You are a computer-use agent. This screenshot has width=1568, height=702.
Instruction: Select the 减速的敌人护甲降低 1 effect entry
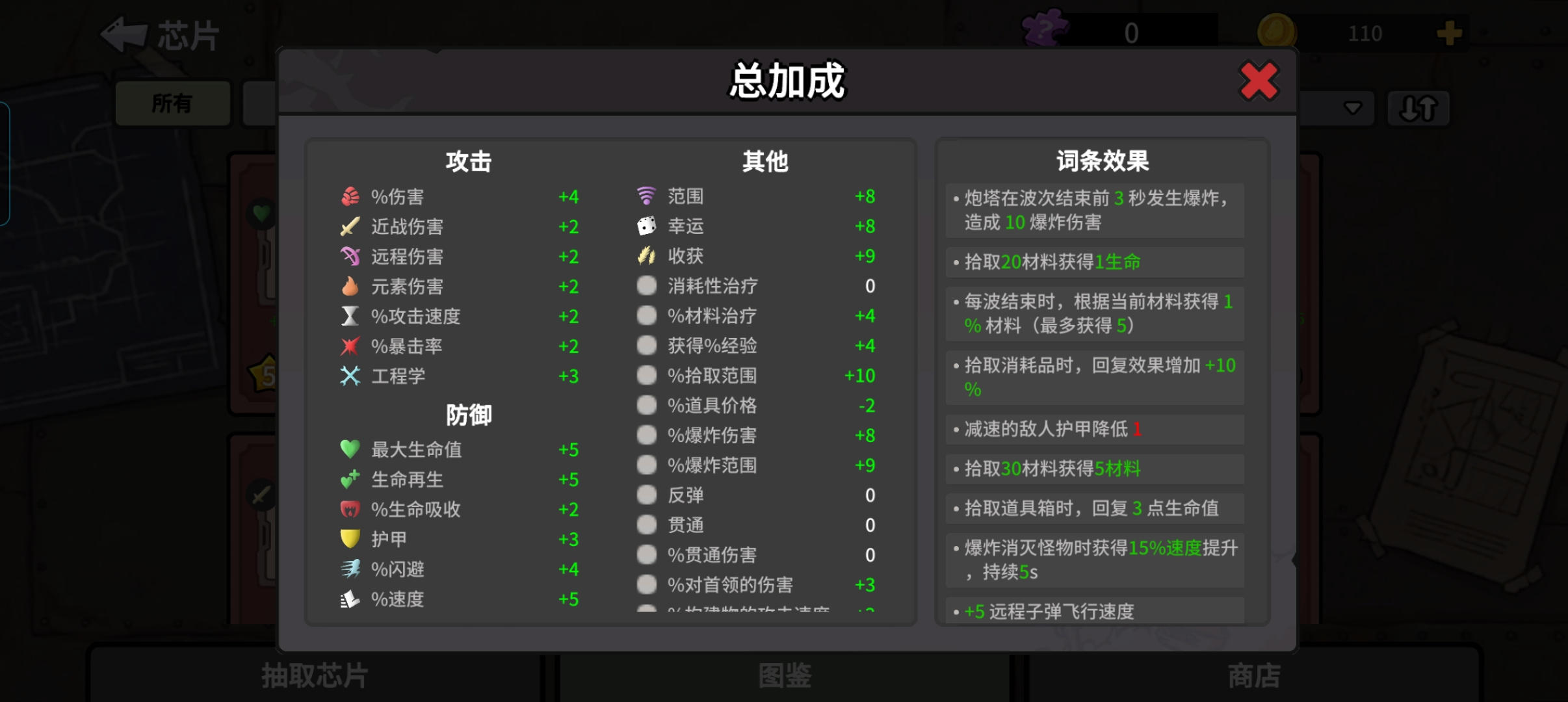1095,429
